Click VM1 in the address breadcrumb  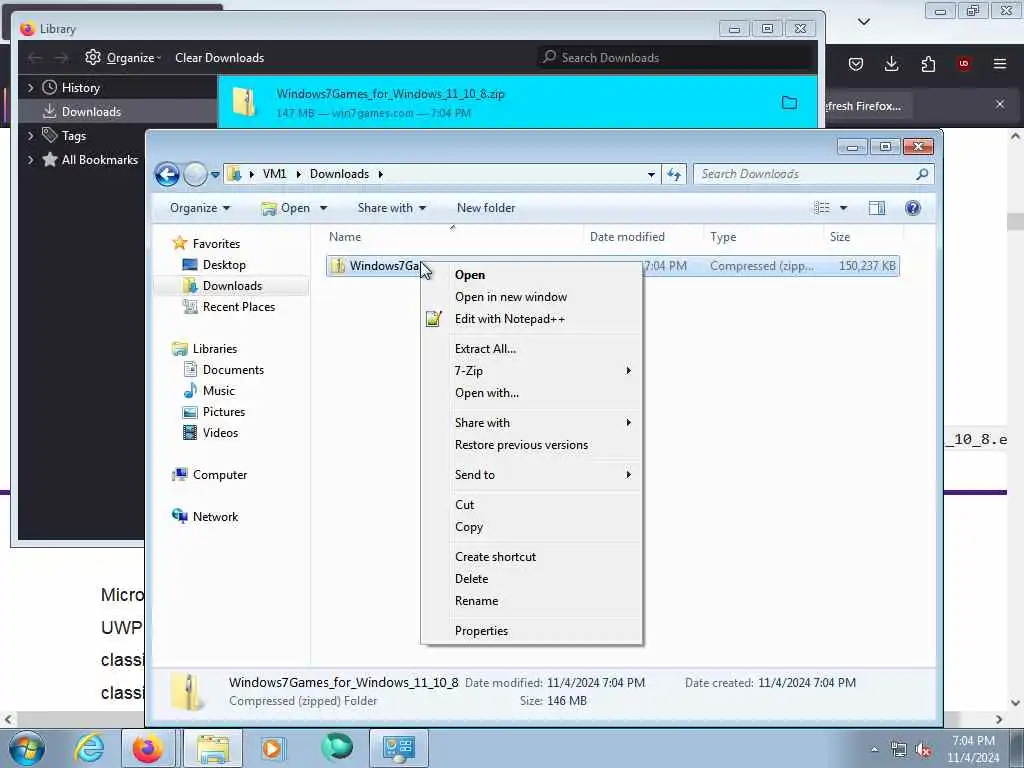pyautogui.click(x=274, y=174)
